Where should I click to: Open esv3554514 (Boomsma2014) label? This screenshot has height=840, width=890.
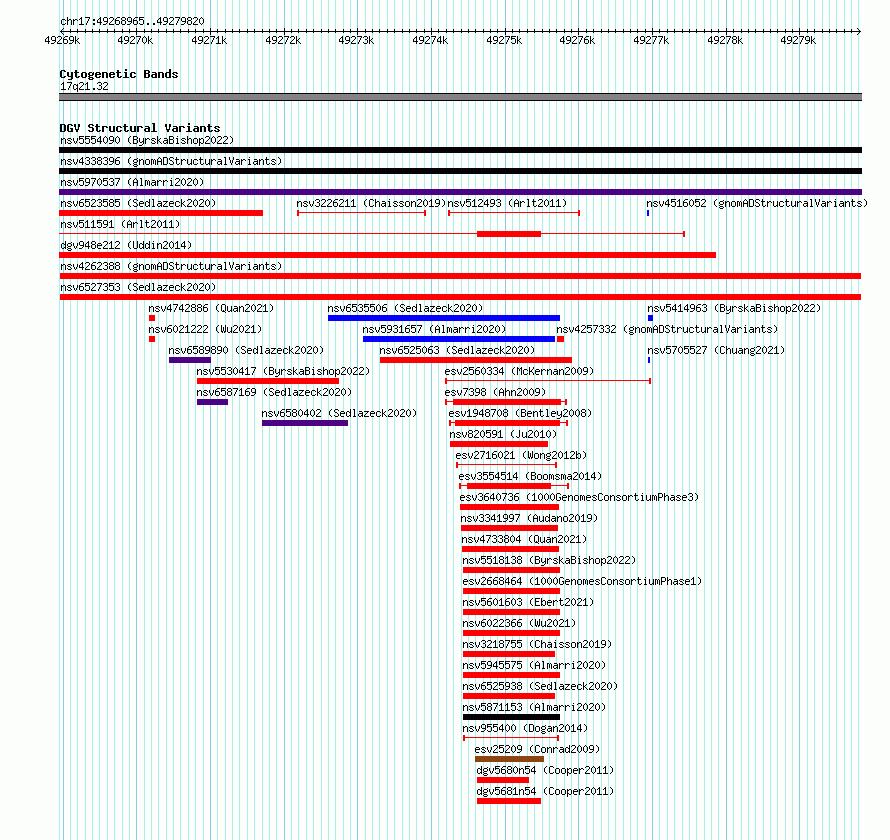[530, 476]
